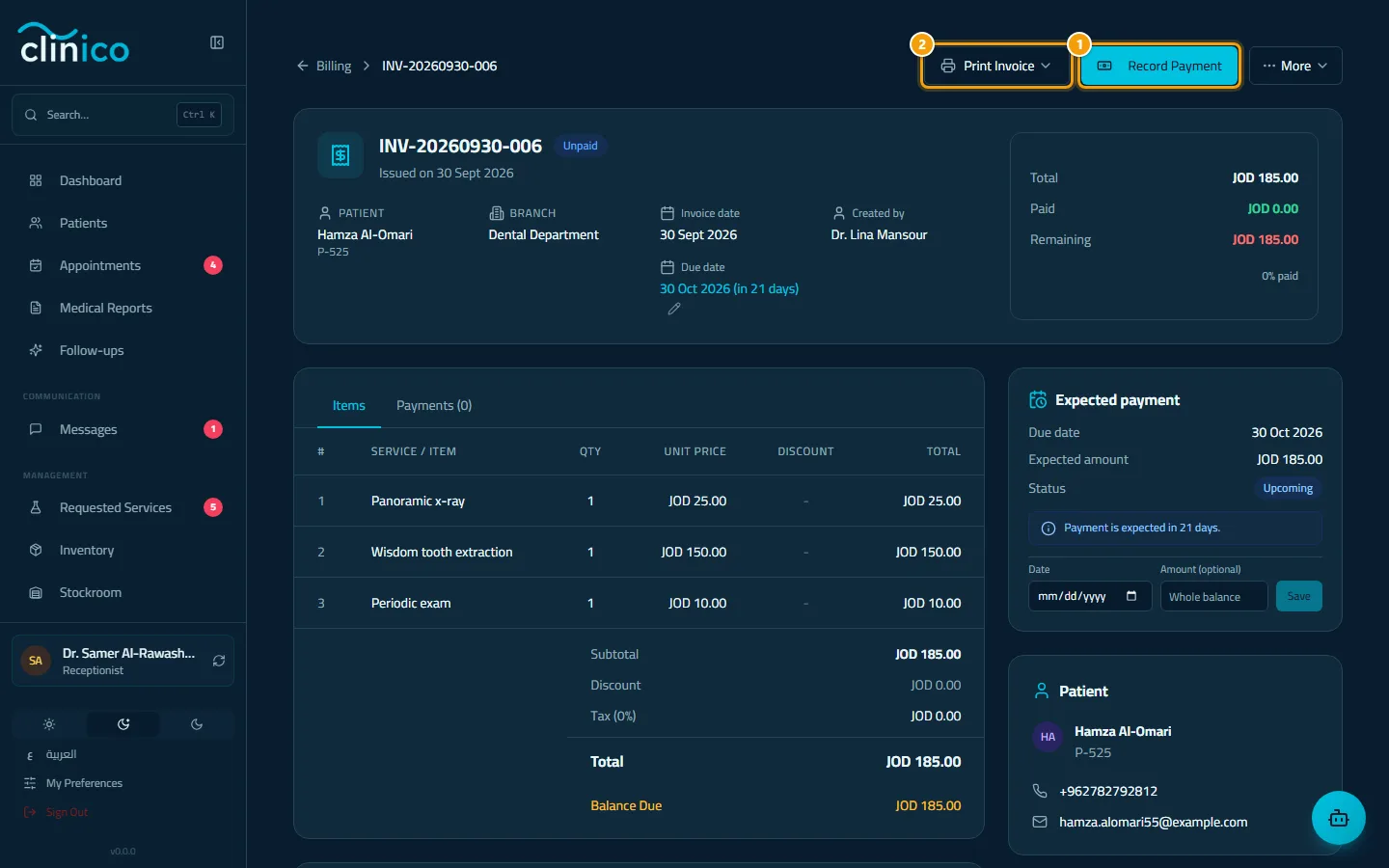
Task: Collapse the sidebar panel icon
Action: click(x=217, y=42)
